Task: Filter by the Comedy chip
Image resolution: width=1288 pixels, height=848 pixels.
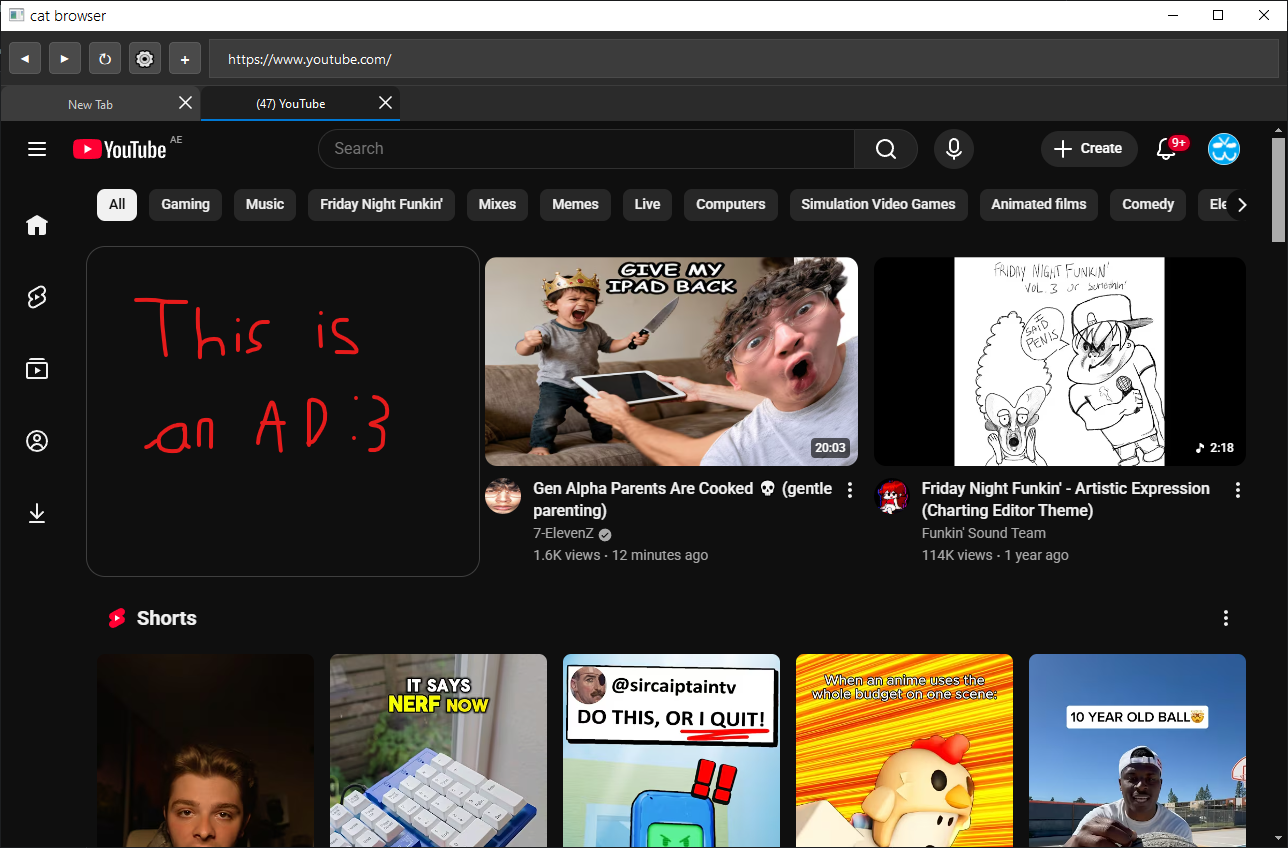Action: tap(1148, 204)
